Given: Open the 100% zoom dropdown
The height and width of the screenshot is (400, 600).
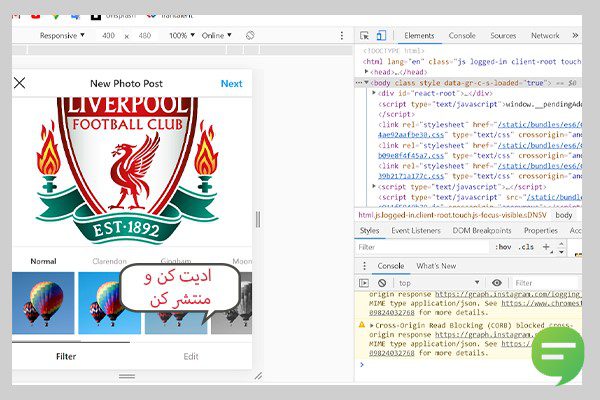Looking at the screenshot, I should click(182, 36).
